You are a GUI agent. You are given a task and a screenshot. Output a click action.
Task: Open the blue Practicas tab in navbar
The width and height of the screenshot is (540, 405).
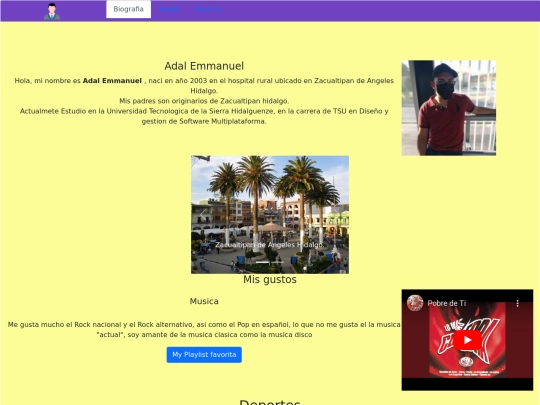[x=207, y=9]
